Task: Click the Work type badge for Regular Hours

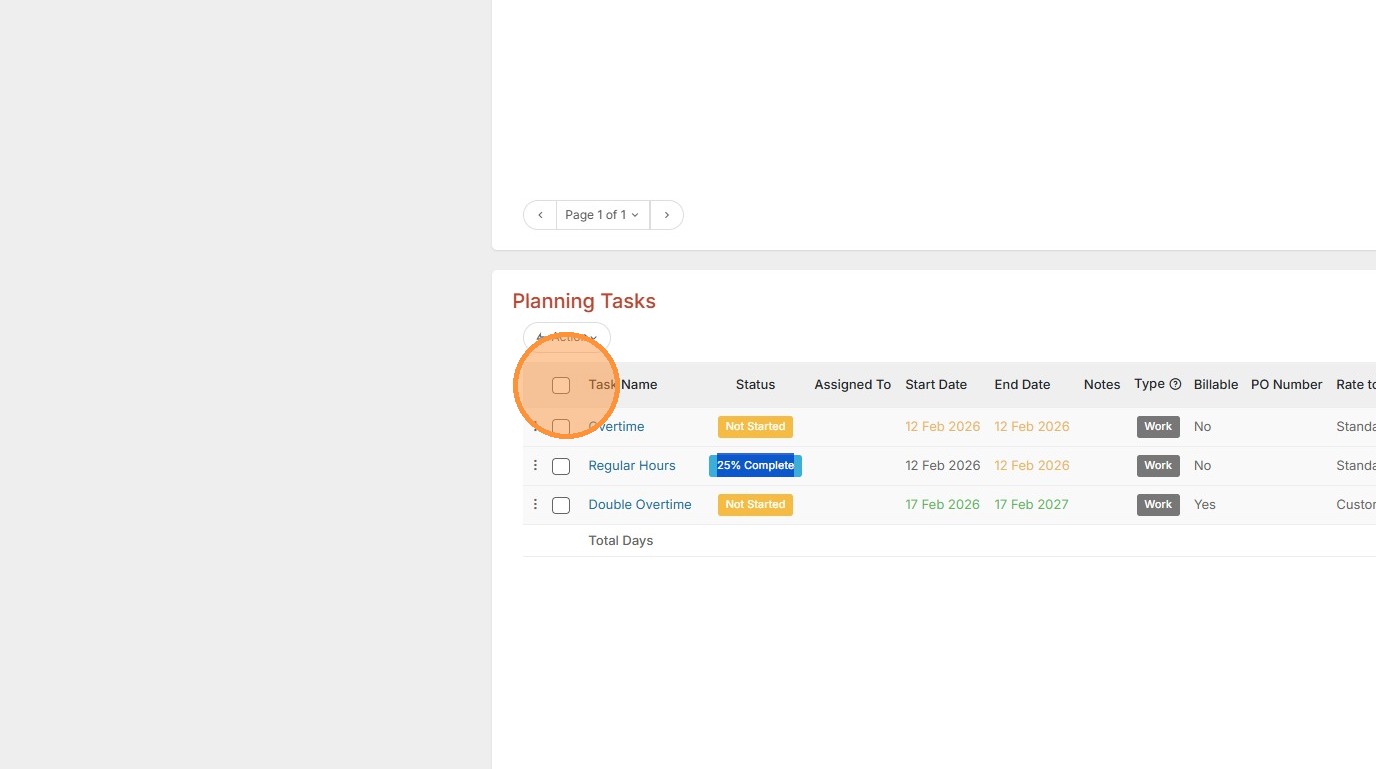Action: point(1158,466)
